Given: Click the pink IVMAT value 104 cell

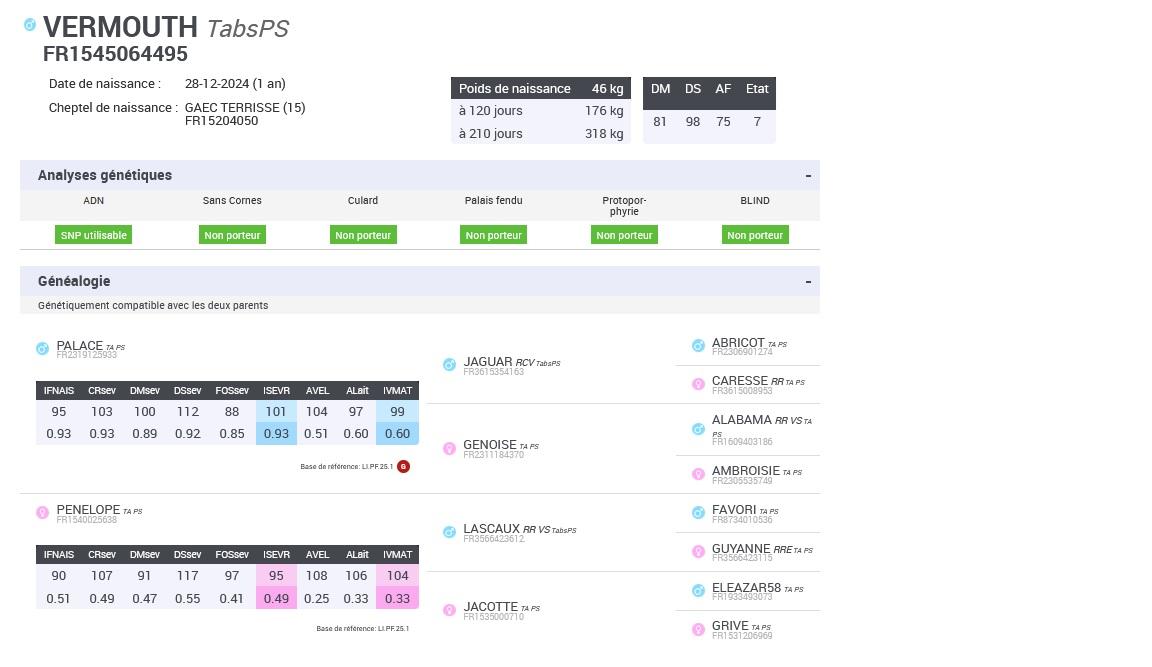Looking at the screenshot, I should point(397,575).
